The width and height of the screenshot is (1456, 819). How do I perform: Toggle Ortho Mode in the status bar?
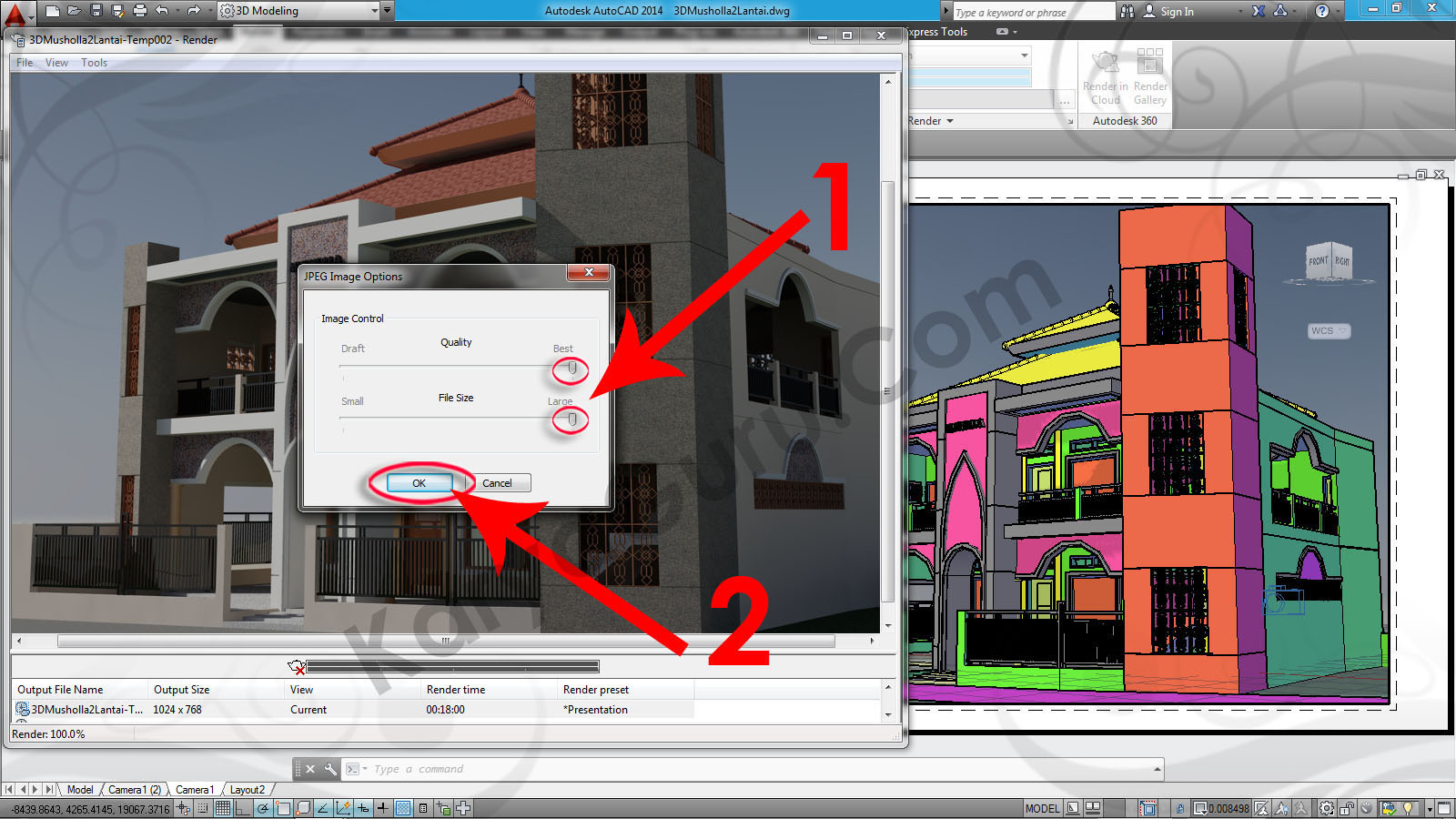pyautogui.click(x=242, y=808)
